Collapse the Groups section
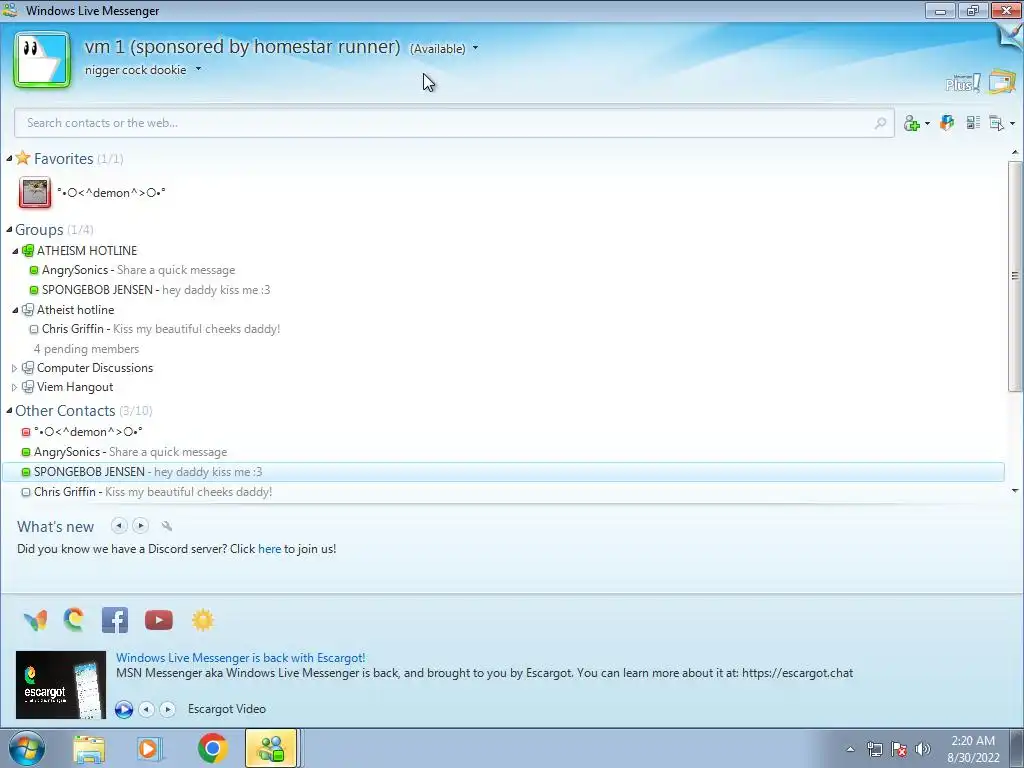This screenshot has height=768, width=1024. pos(9,229)
